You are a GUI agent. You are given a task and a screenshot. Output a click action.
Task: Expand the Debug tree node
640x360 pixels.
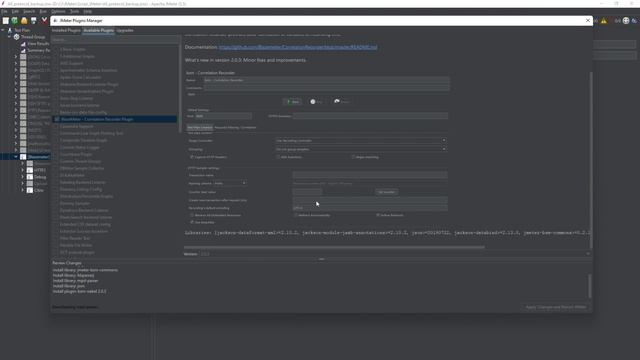22,177
